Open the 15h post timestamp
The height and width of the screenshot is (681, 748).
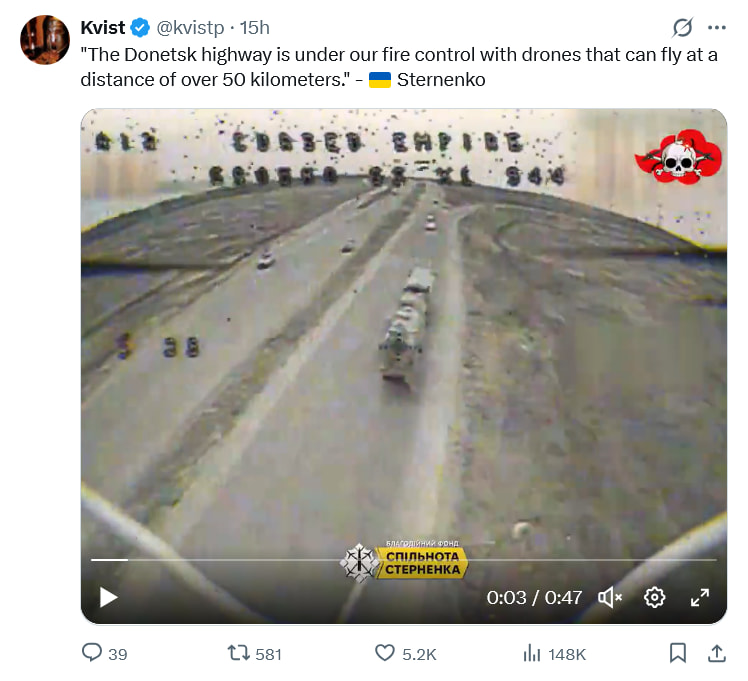(254, 28)
